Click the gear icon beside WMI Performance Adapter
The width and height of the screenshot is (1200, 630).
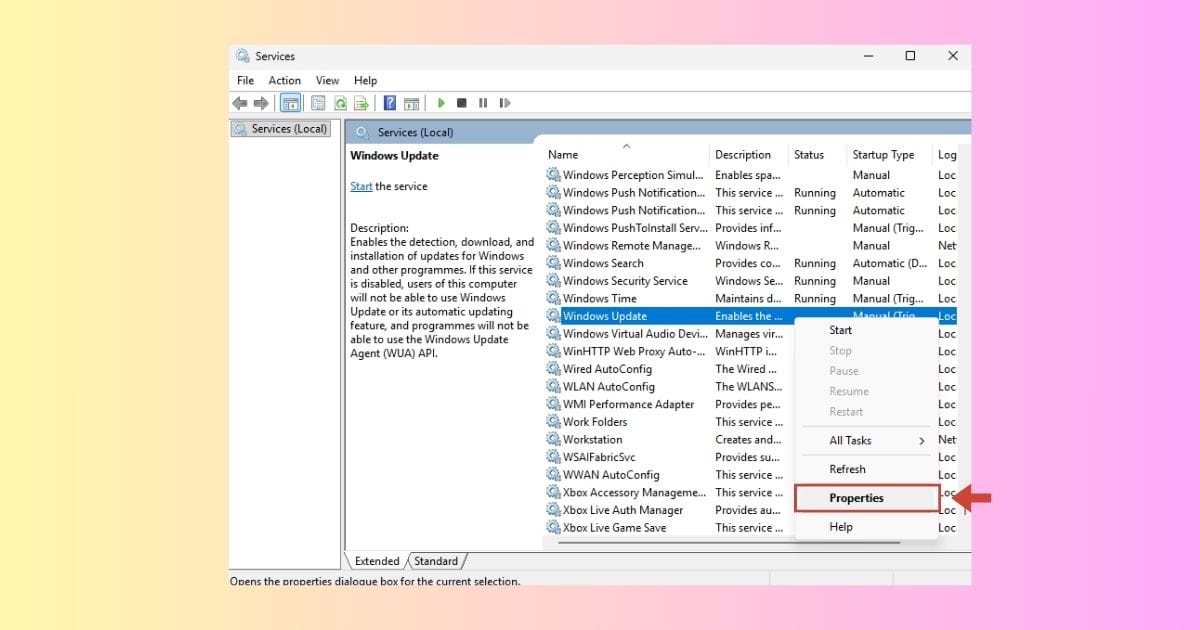point(553,404)
